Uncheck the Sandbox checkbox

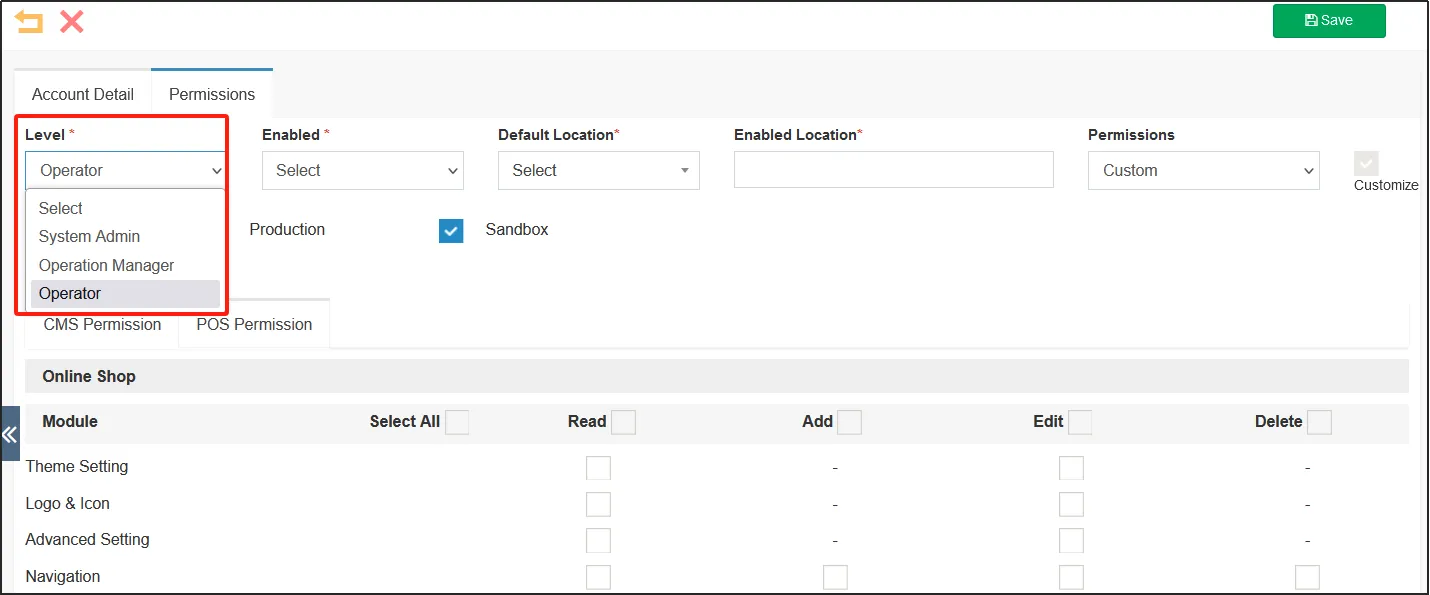[451, 230]
